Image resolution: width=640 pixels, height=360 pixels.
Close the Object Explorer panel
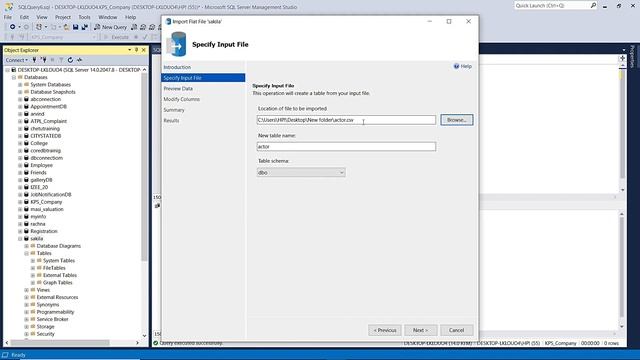tap(144, 50)
